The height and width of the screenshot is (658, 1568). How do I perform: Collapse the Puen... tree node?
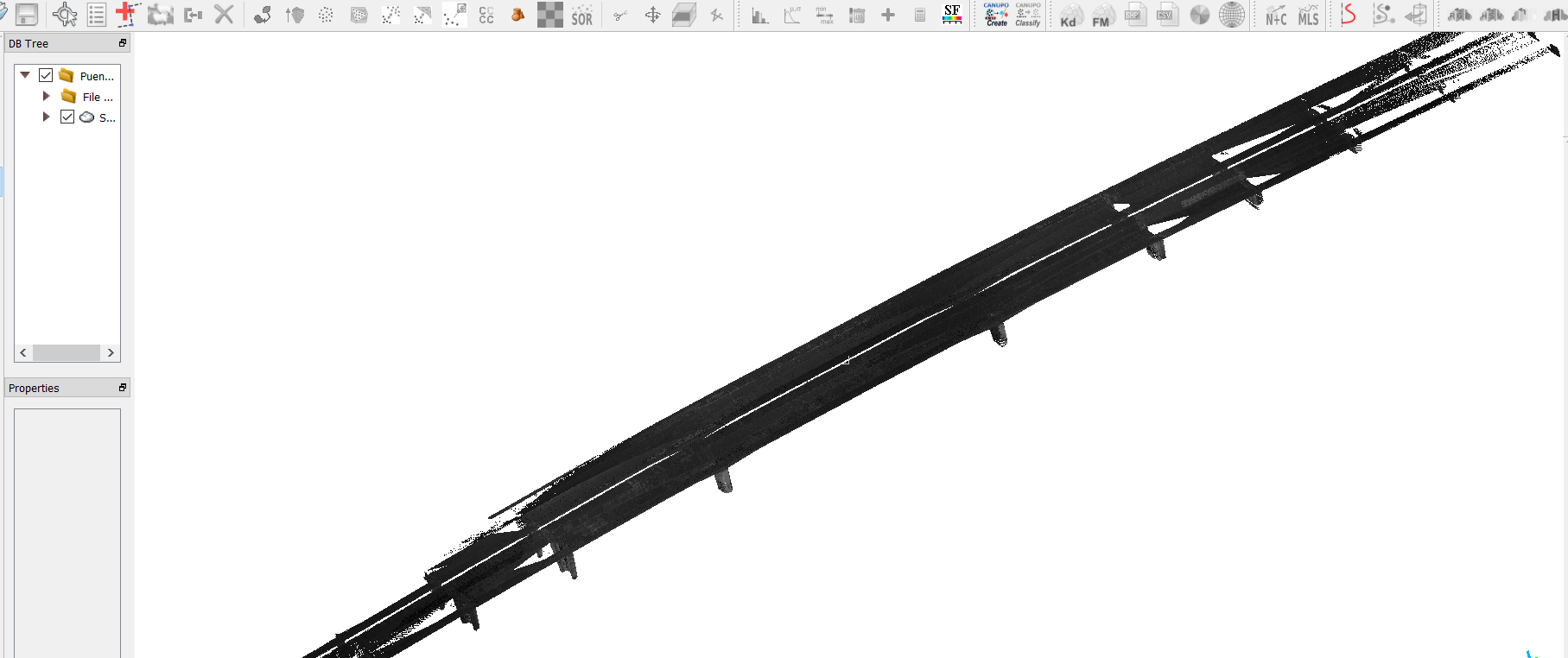point(25,76)
